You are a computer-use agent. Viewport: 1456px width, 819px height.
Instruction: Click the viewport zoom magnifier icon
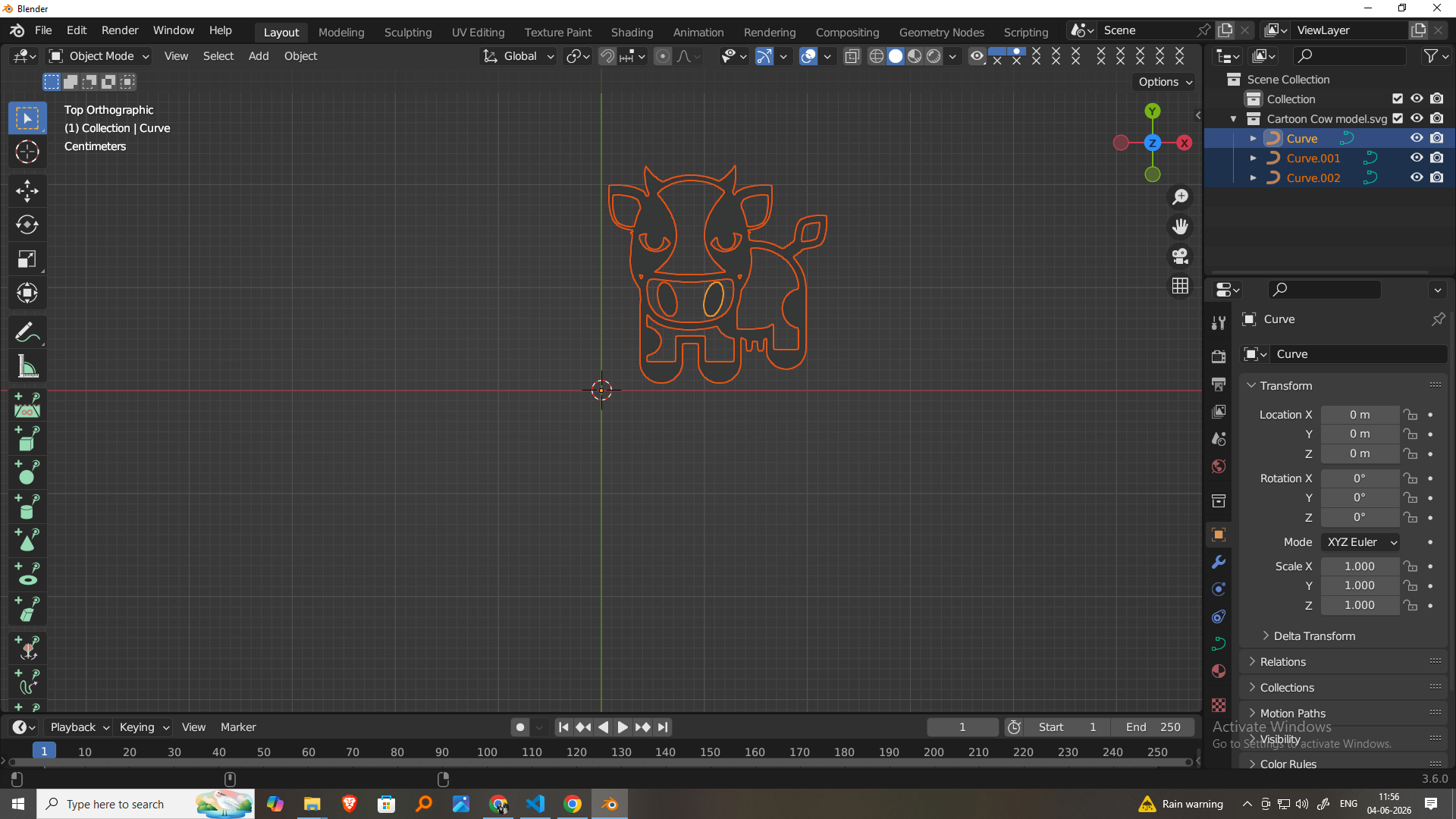click(1180, 197)
